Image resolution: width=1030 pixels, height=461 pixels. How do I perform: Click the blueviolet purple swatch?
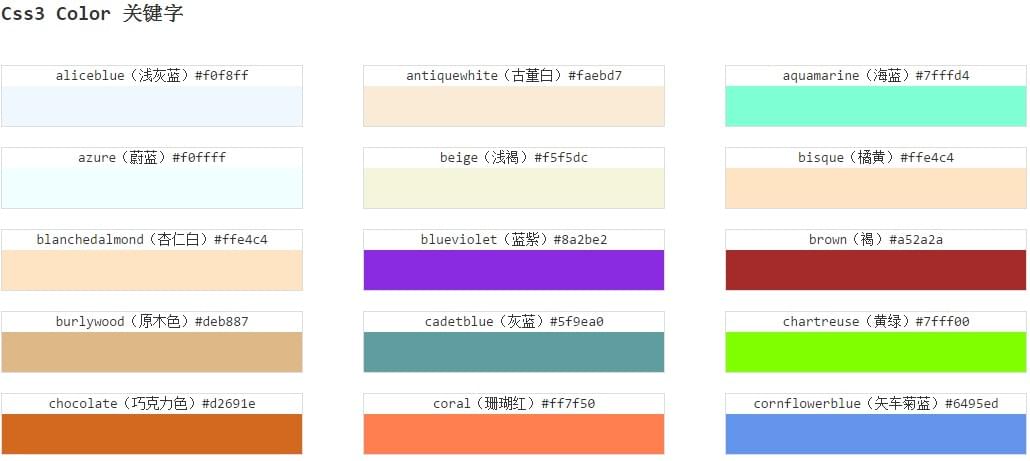(514, 270)
